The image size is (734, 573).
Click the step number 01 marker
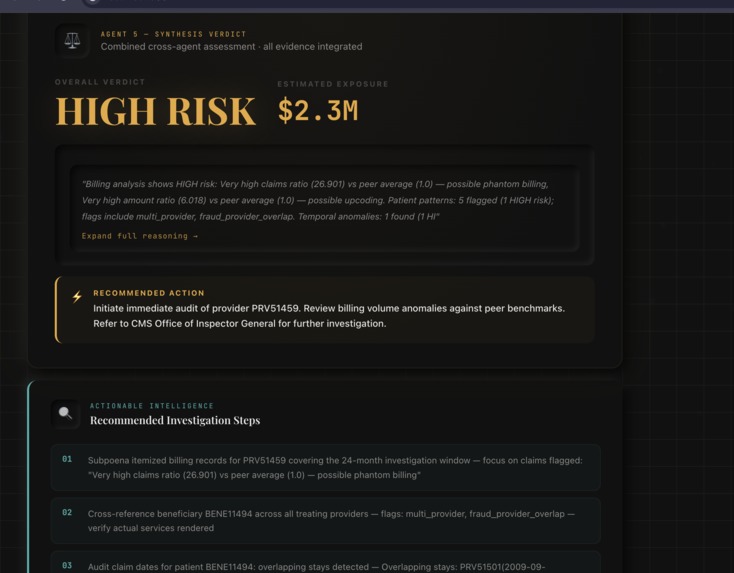coord(67,459)
